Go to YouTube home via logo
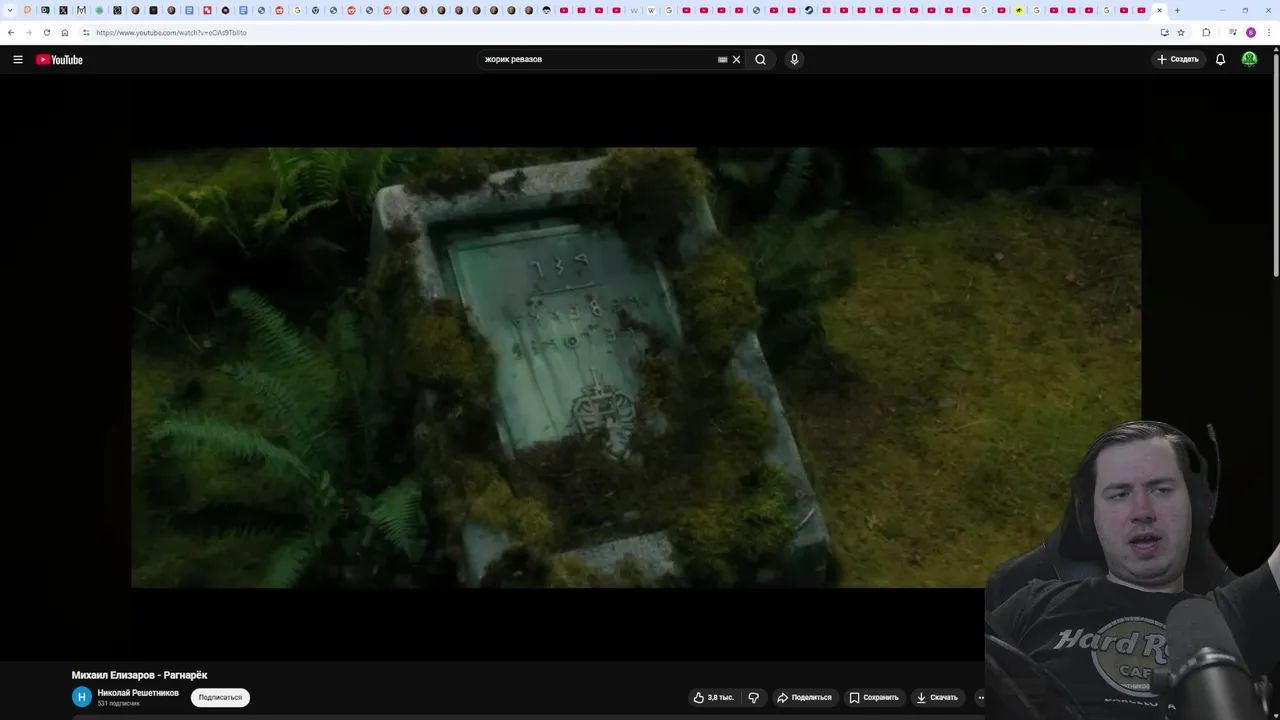The image size is (1280, 720). coord(59,59)
